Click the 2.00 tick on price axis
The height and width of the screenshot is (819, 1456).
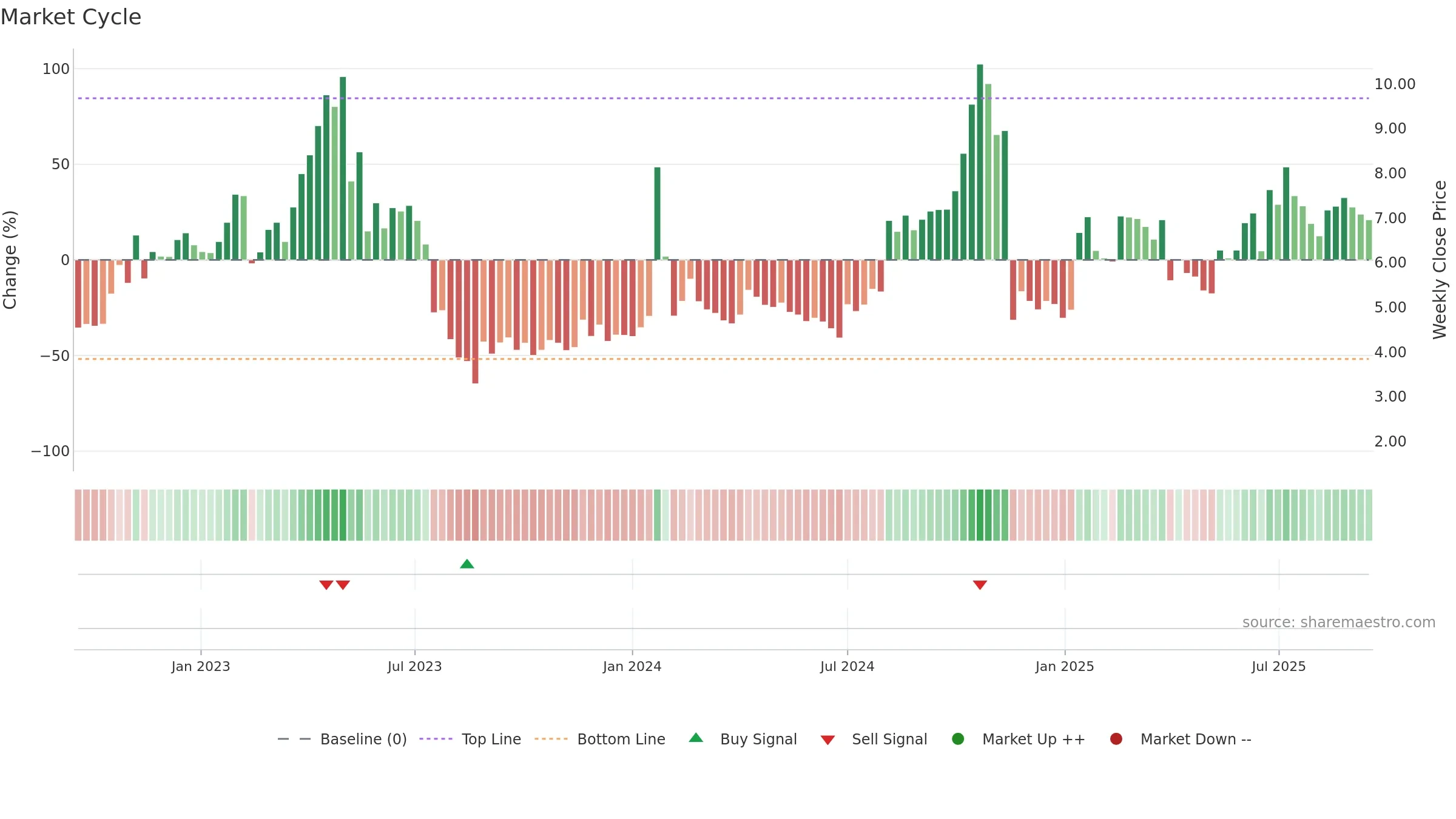(x=1390, y=442)
